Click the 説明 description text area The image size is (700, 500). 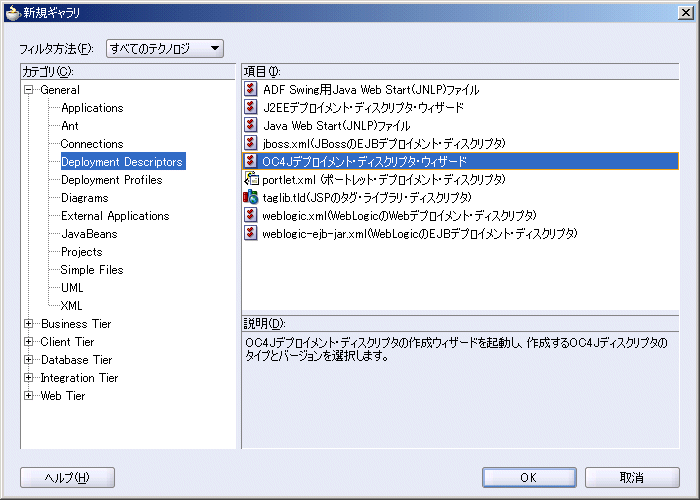[x=460, y=390]
